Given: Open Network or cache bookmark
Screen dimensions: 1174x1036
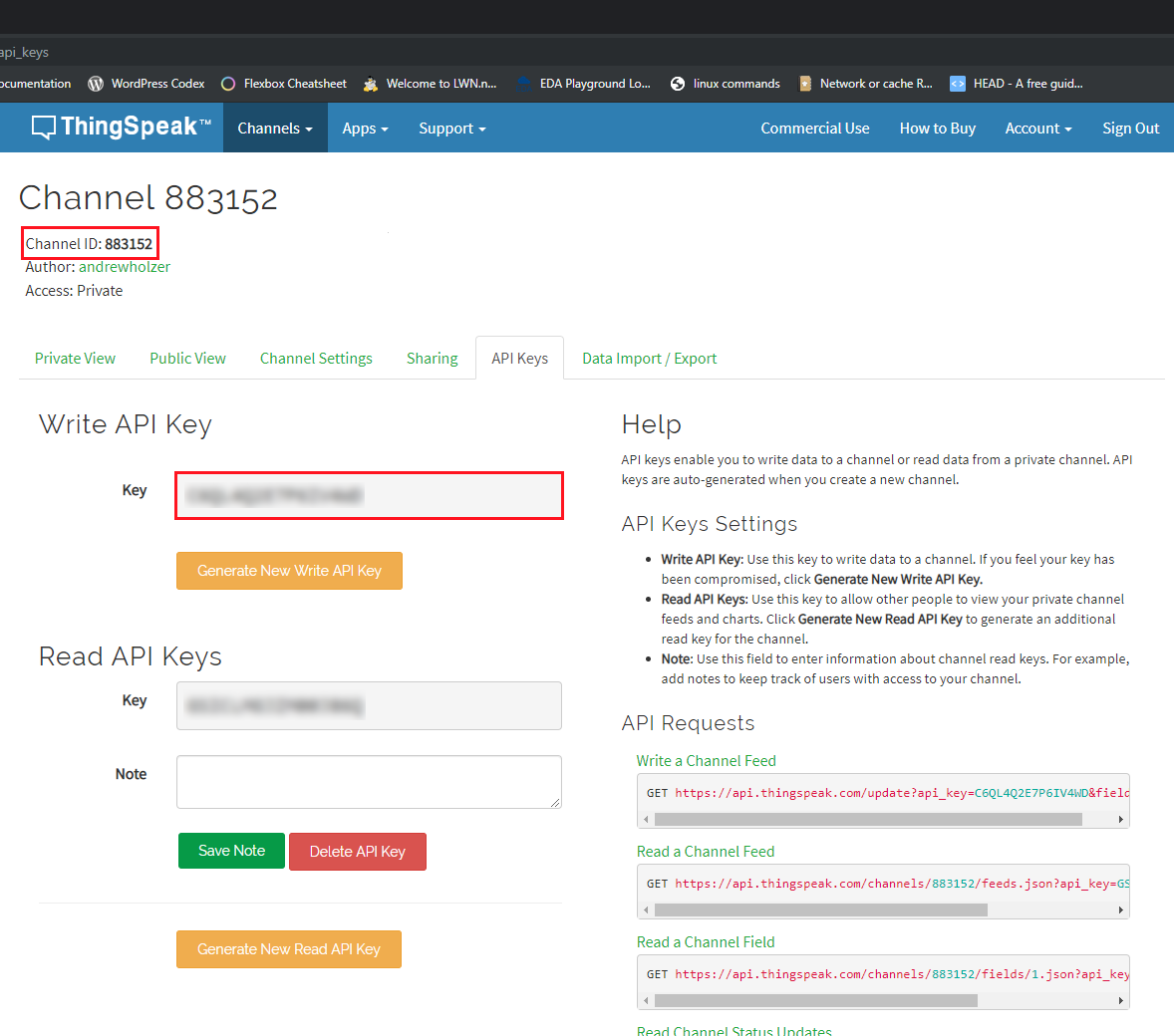Looking at the screenshot, I should point(865,84).
